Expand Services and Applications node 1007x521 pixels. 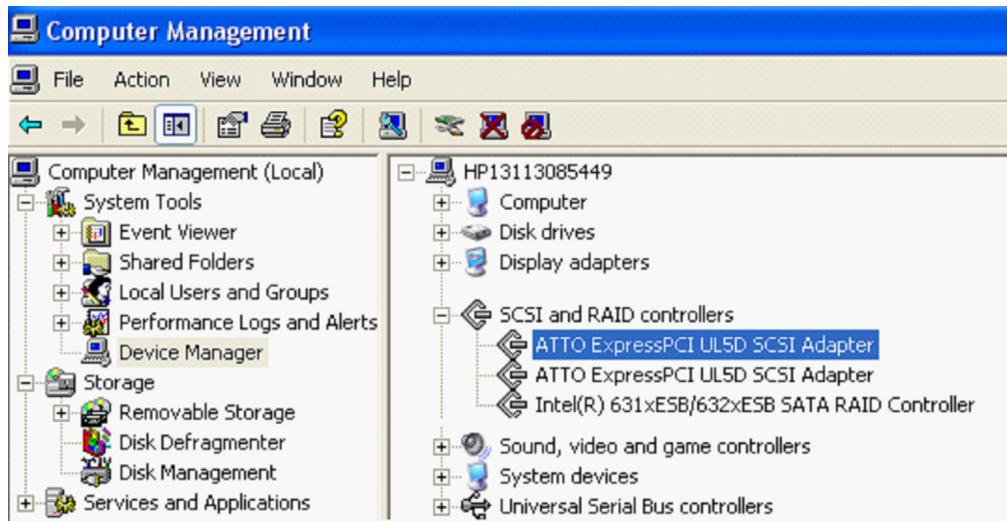coord(26,503)
